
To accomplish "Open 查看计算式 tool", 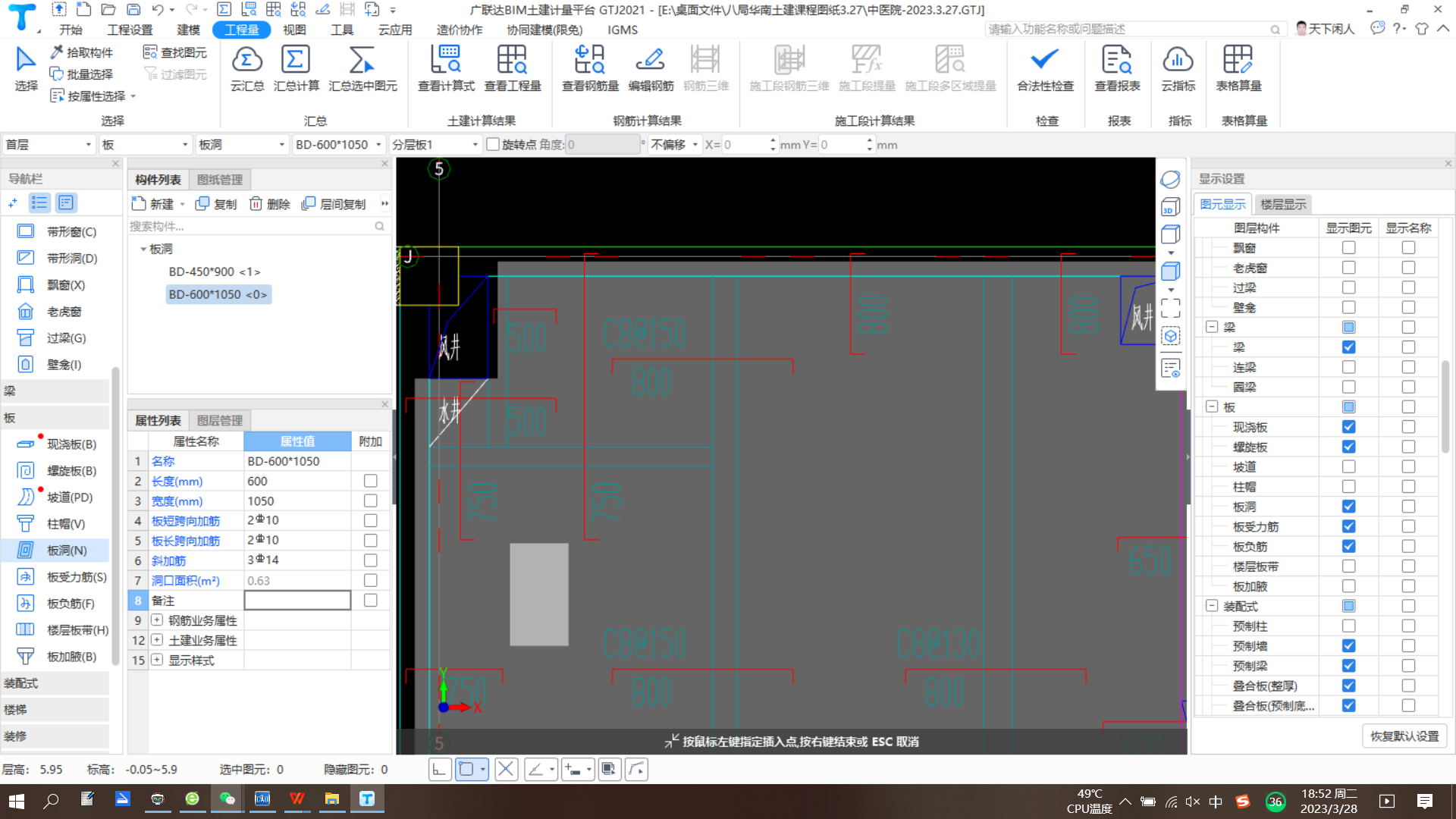I will (x=446, y=68).
